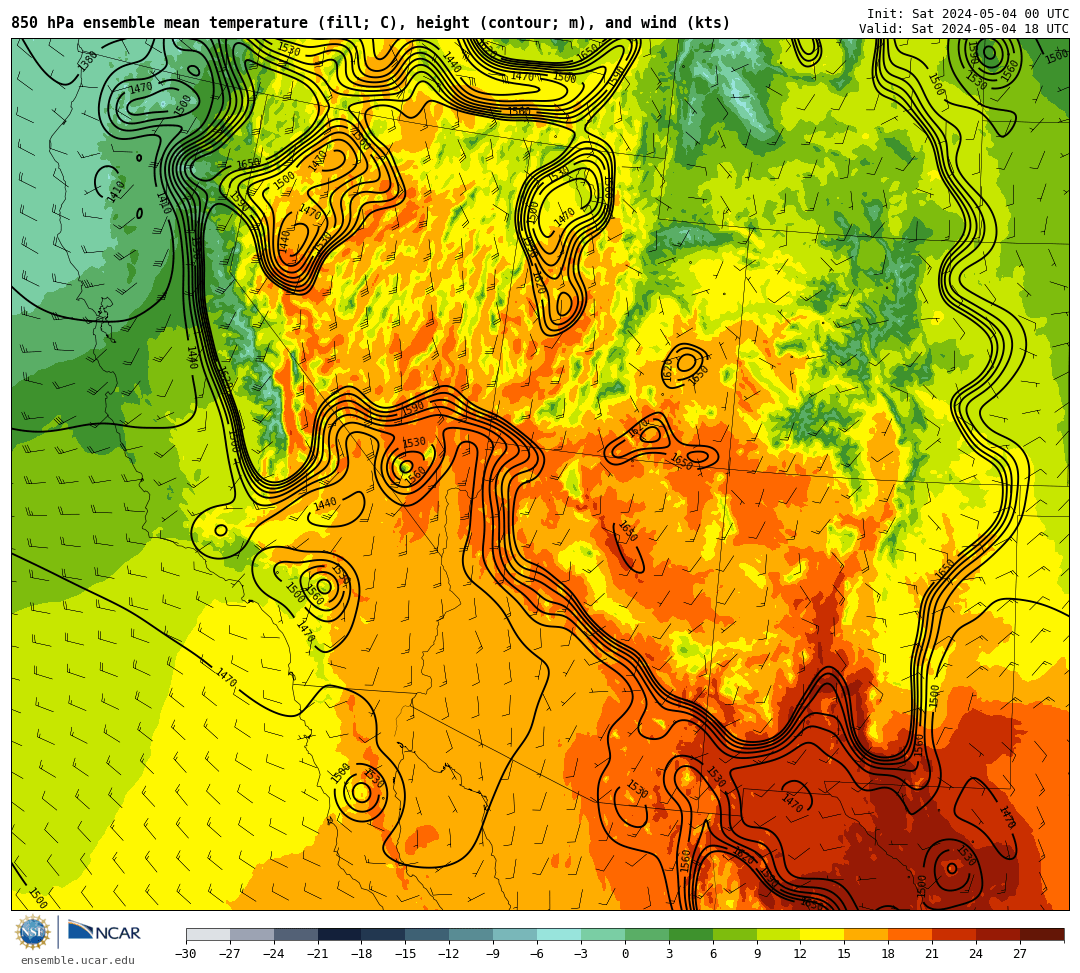Click the -18 colorbar tick label
1080x973 pixels.
tap(362, 954)
